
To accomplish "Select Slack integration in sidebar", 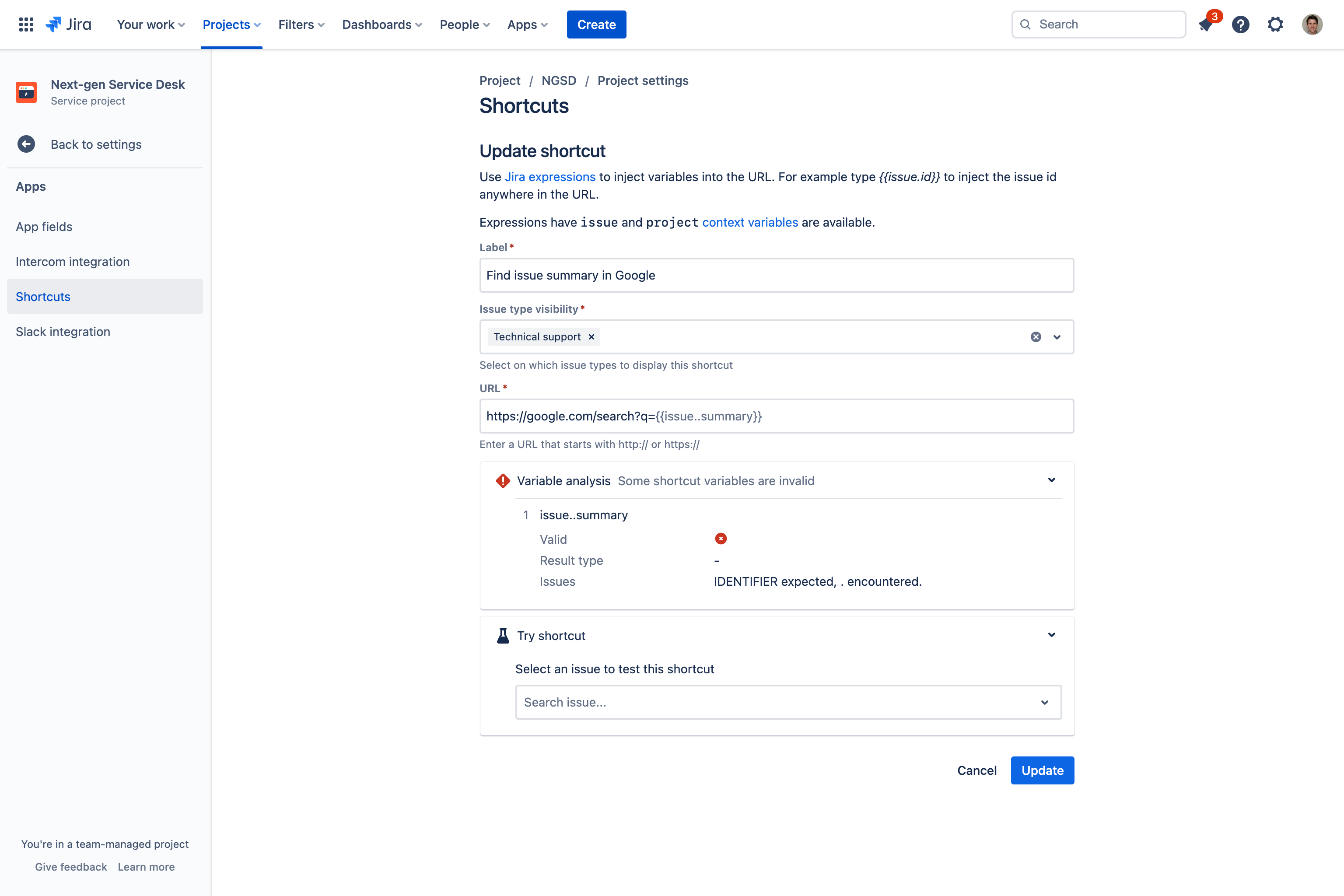I will [63, 332].
